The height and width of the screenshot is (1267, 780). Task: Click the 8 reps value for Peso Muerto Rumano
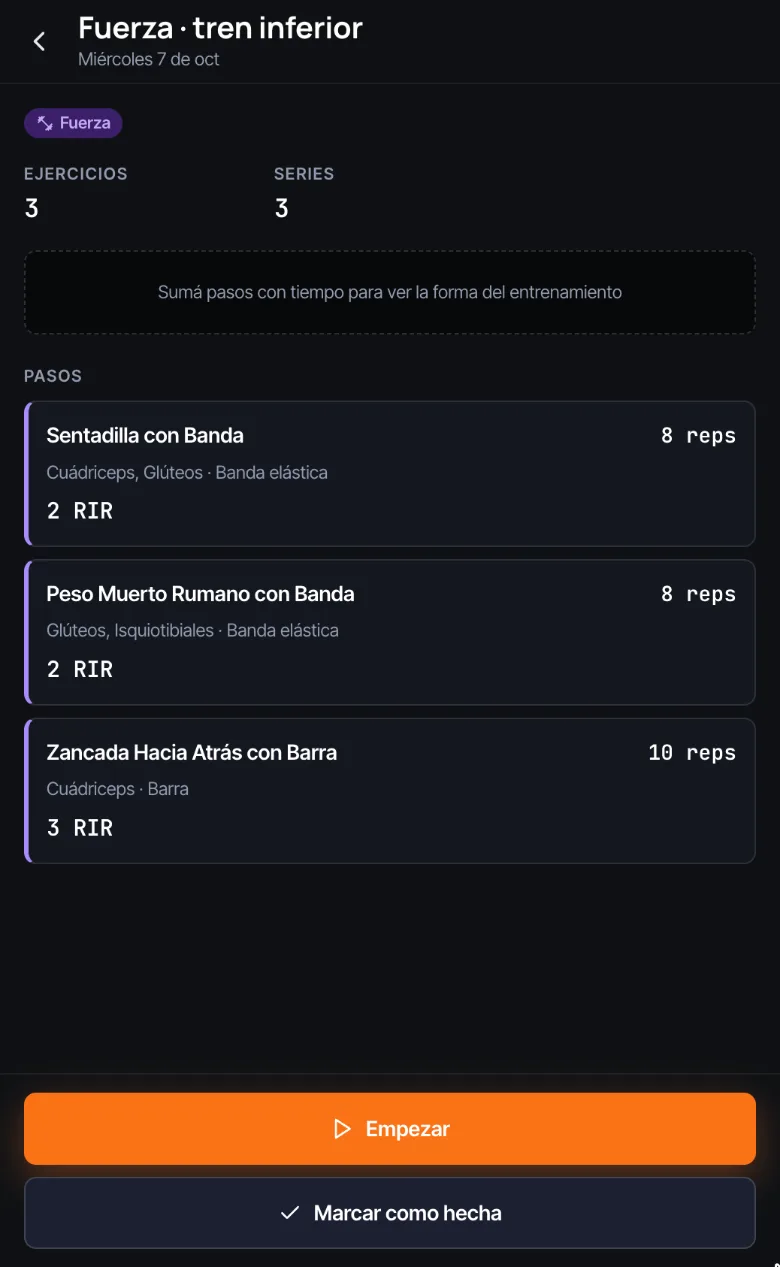coord(698,595)
